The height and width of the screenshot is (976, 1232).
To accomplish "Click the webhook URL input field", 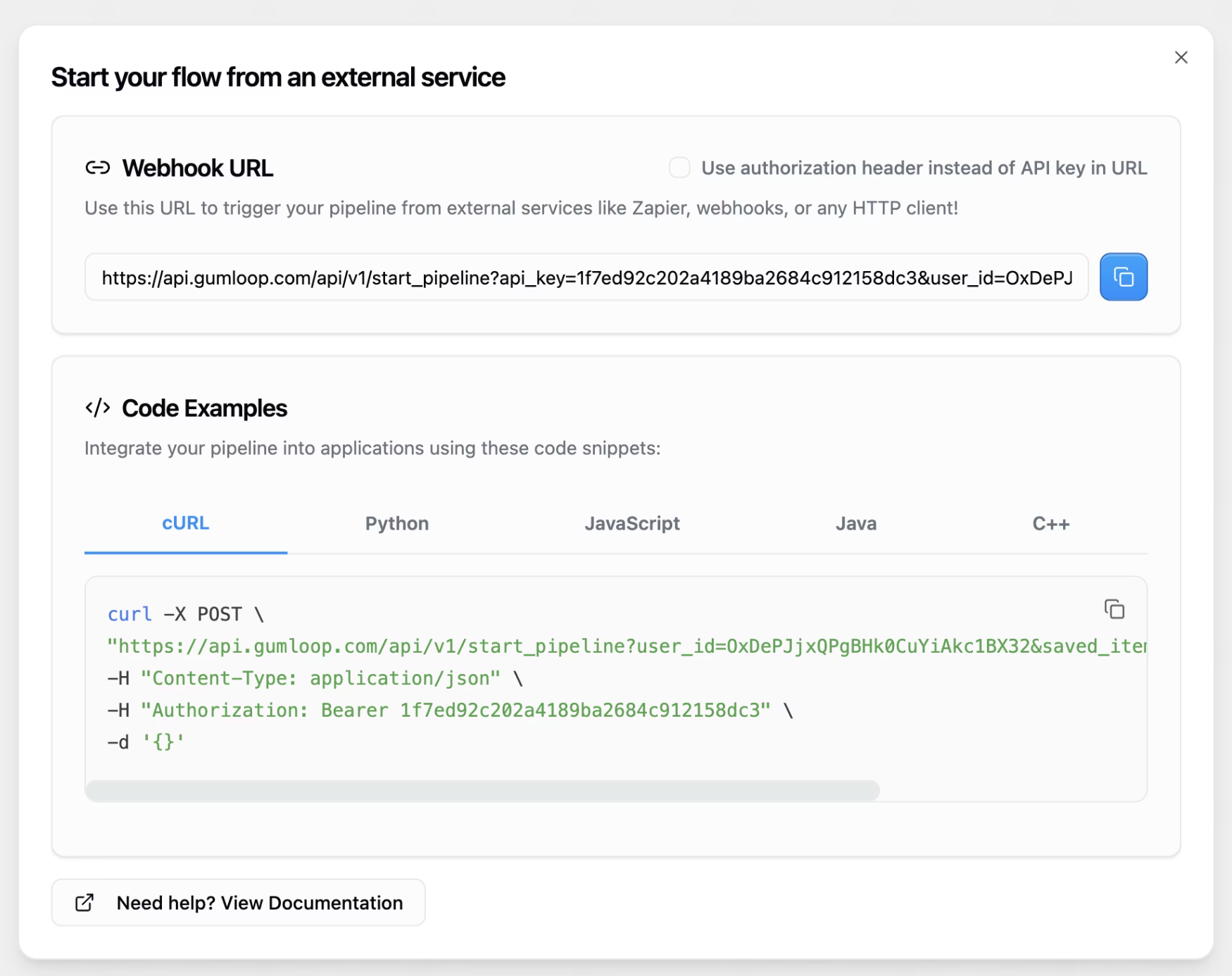I will point(586,277).
